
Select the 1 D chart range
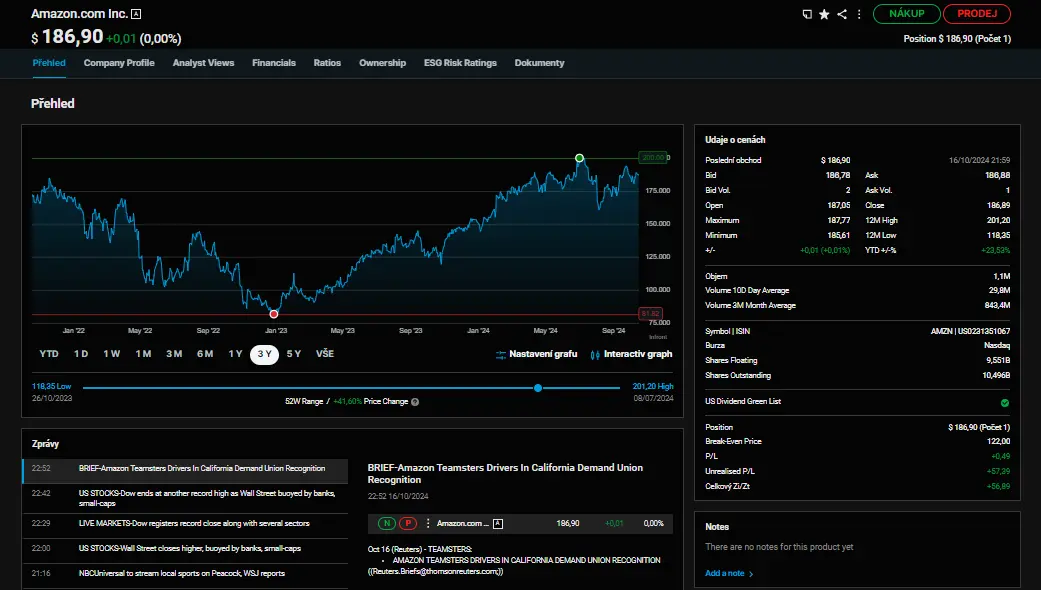pyautogui.click(x=81, y=354)
